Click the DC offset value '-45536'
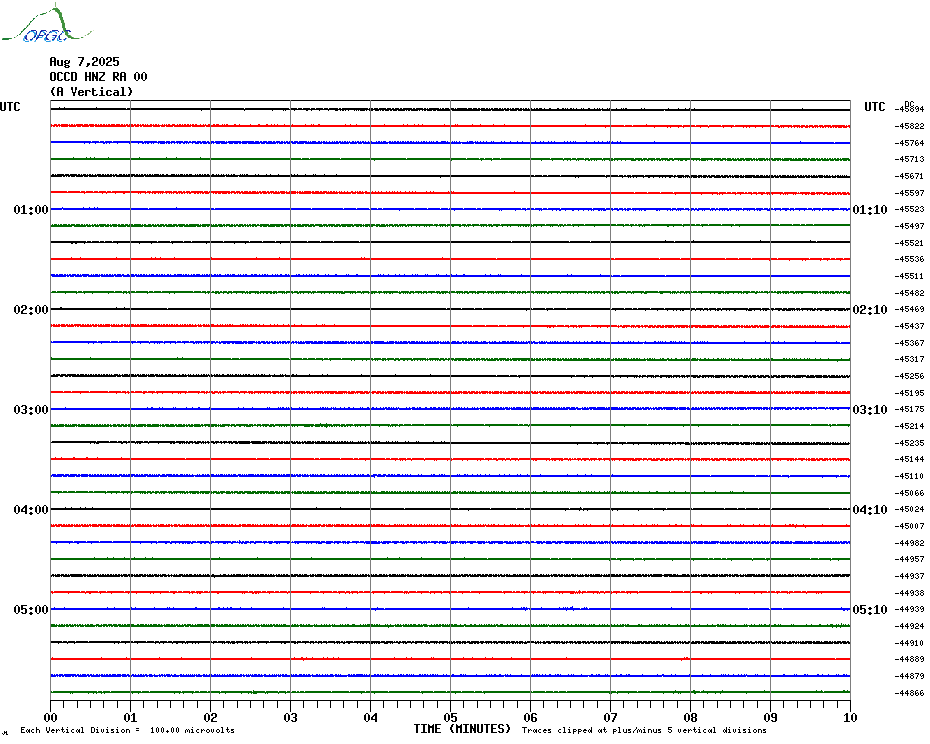Viewport: 930px width, 744px height. coord(909,259)
